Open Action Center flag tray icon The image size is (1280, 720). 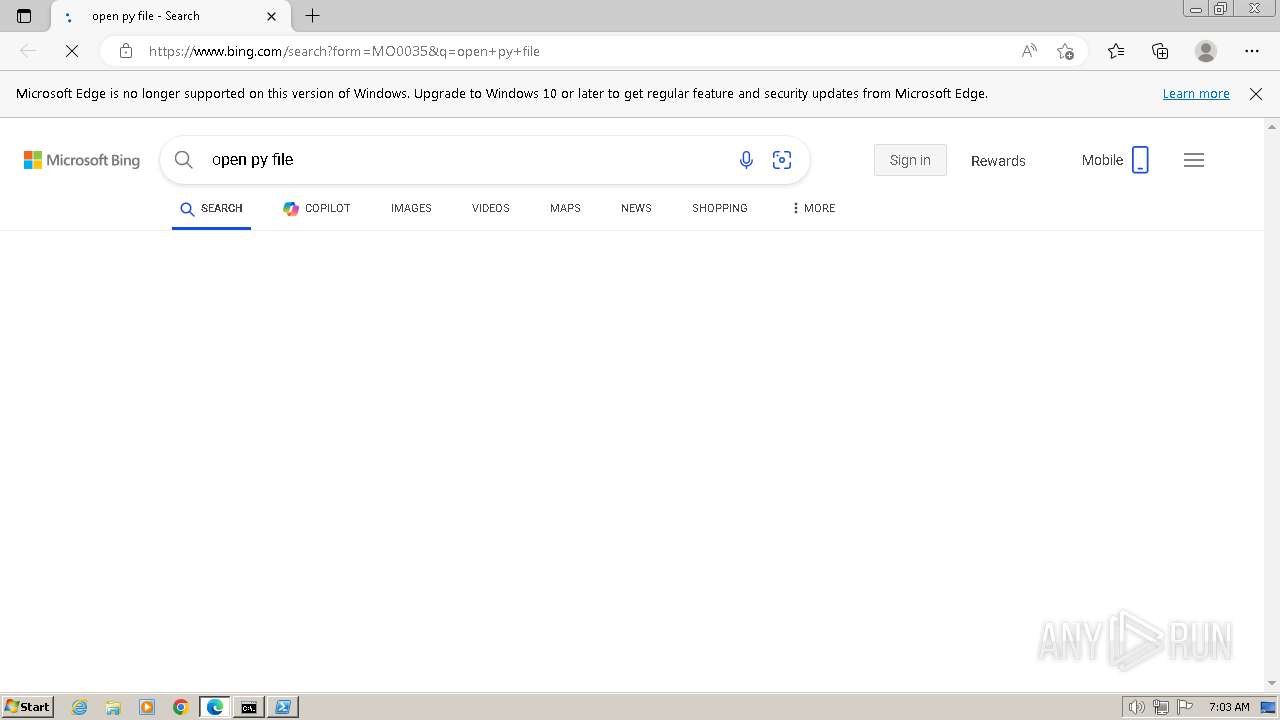pyautogui.click(x=1185, y=707)
